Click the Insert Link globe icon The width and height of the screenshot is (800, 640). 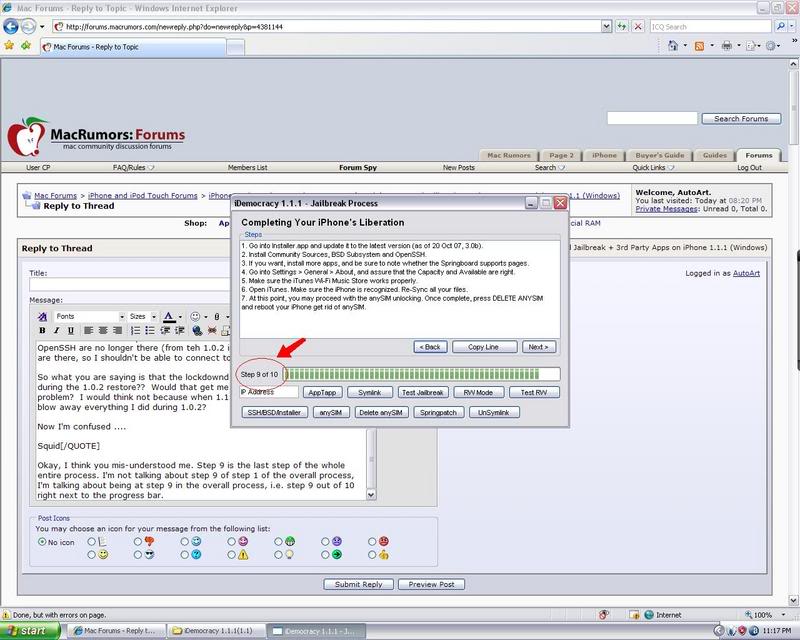coord(197,331)
